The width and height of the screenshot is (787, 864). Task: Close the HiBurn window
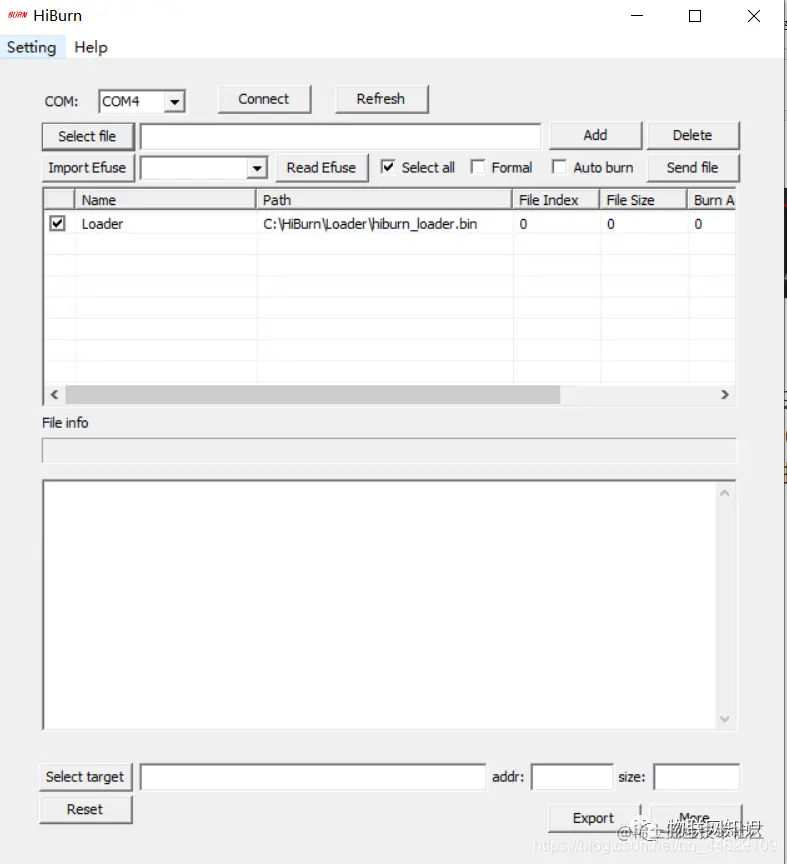(x=753, y=16)
